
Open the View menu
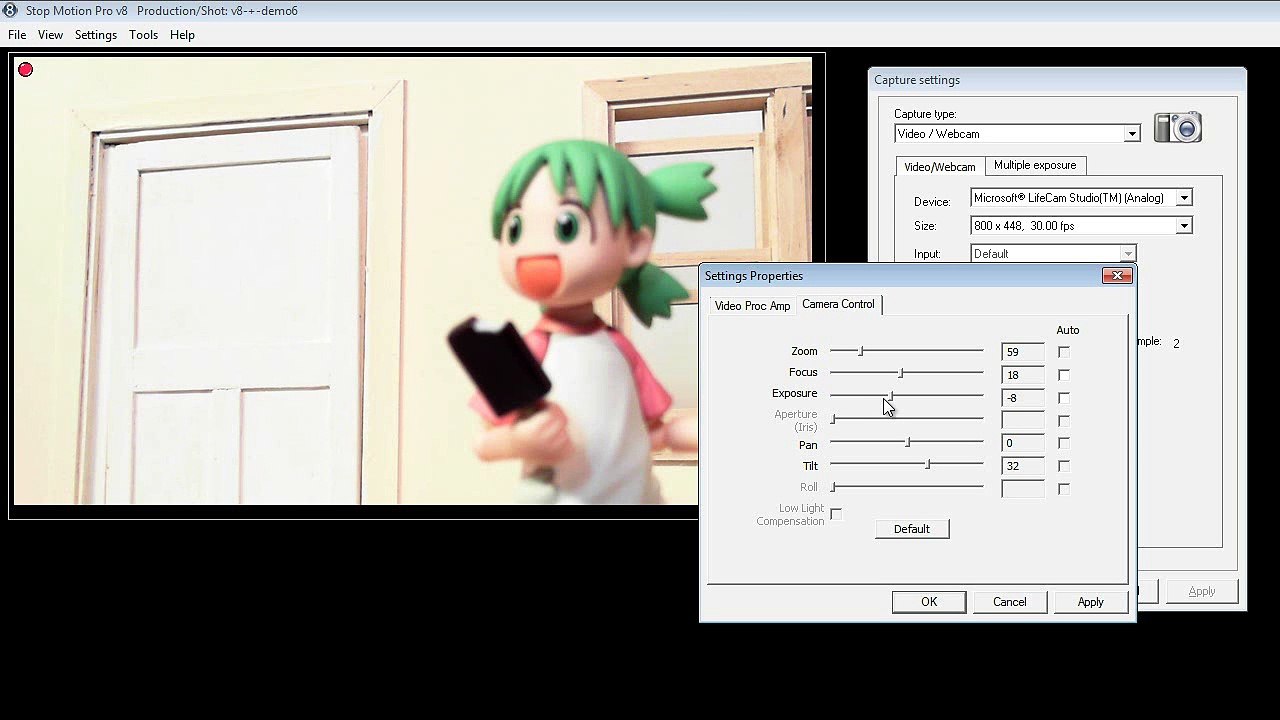tap(50, 34)
